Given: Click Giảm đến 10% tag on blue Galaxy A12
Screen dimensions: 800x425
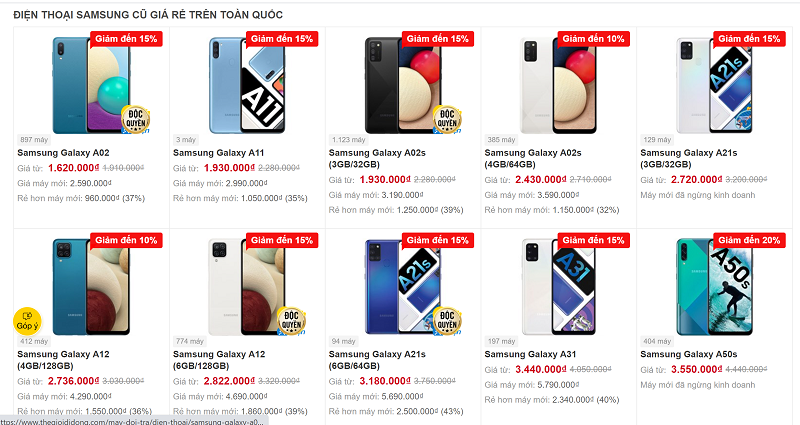Looking at the screenshot, I should coord(126,240).
